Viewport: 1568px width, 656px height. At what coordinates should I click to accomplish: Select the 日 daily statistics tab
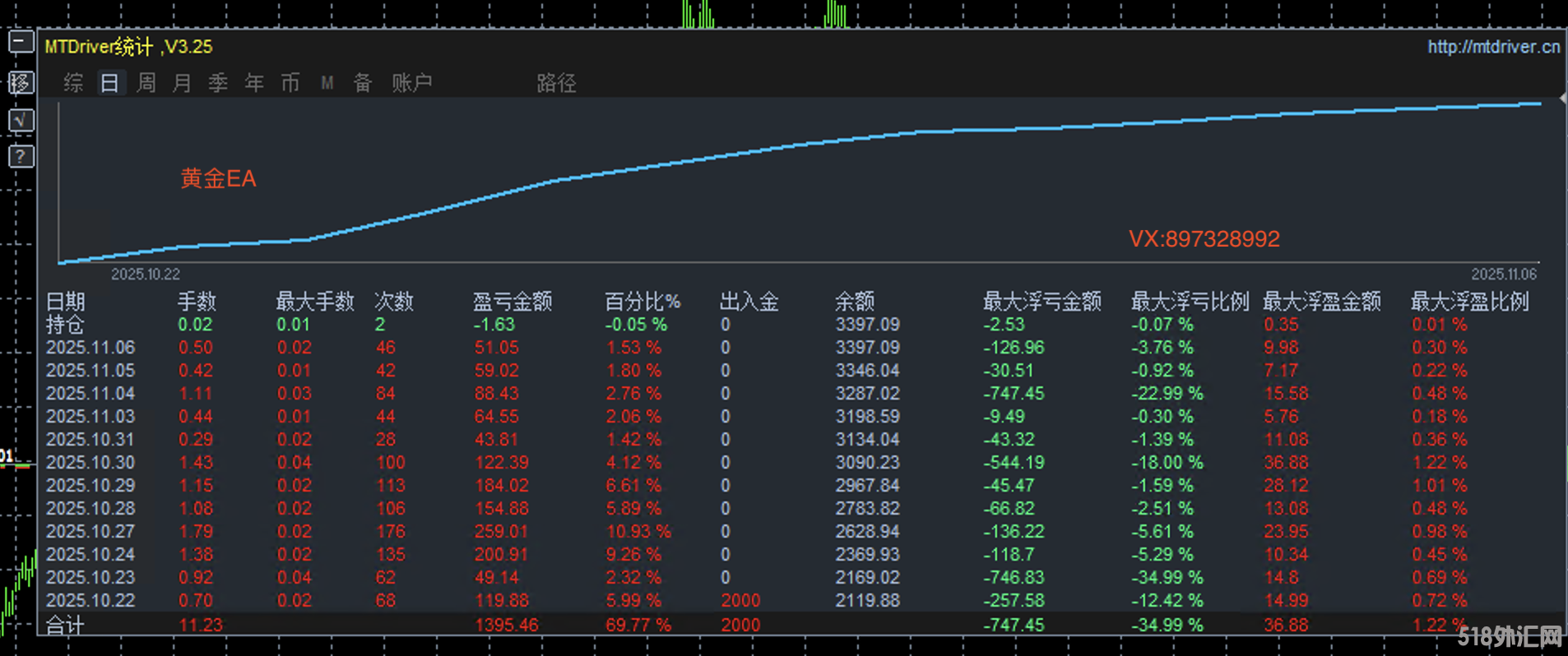(x=109, y=83)
